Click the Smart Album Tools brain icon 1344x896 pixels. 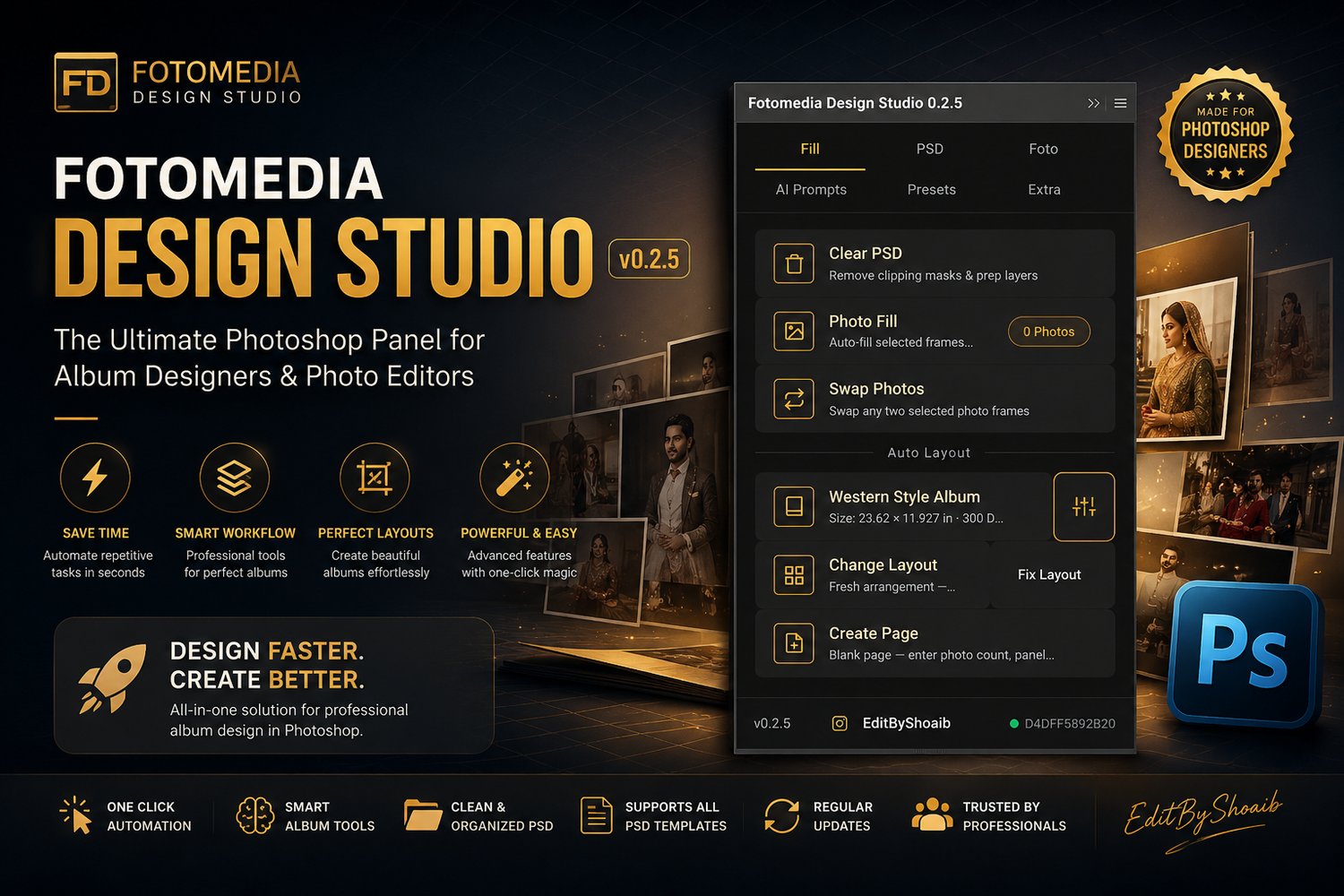254,815
